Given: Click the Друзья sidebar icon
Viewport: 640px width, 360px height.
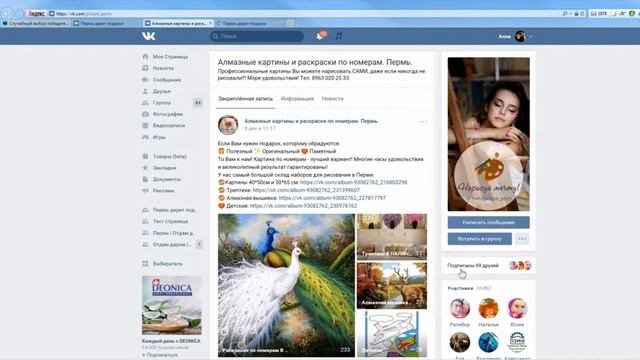Looking at the screenshot, I should click(x=145, y=91).
